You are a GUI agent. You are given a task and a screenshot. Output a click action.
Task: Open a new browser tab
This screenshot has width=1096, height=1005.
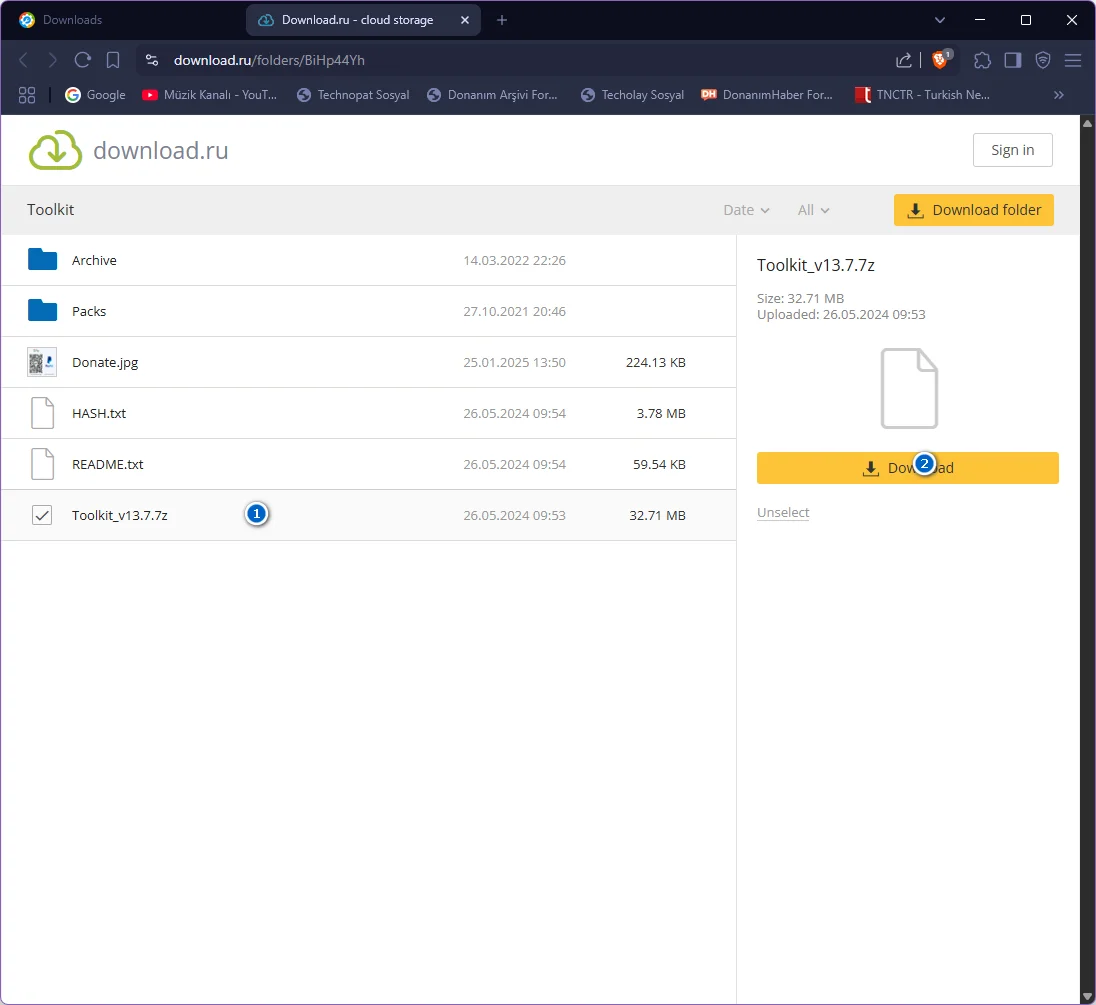click(x=502, y=20)
